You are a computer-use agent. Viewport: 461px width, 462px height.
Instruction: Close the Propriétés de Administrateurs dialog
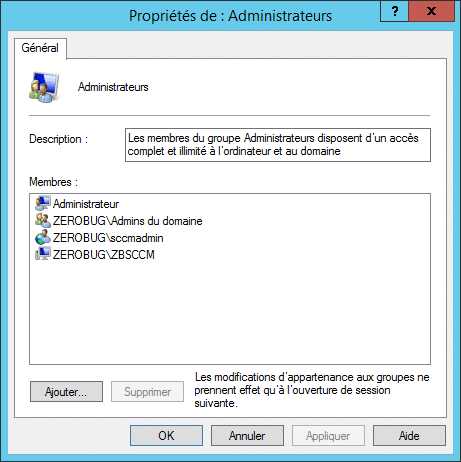[431, 11]
